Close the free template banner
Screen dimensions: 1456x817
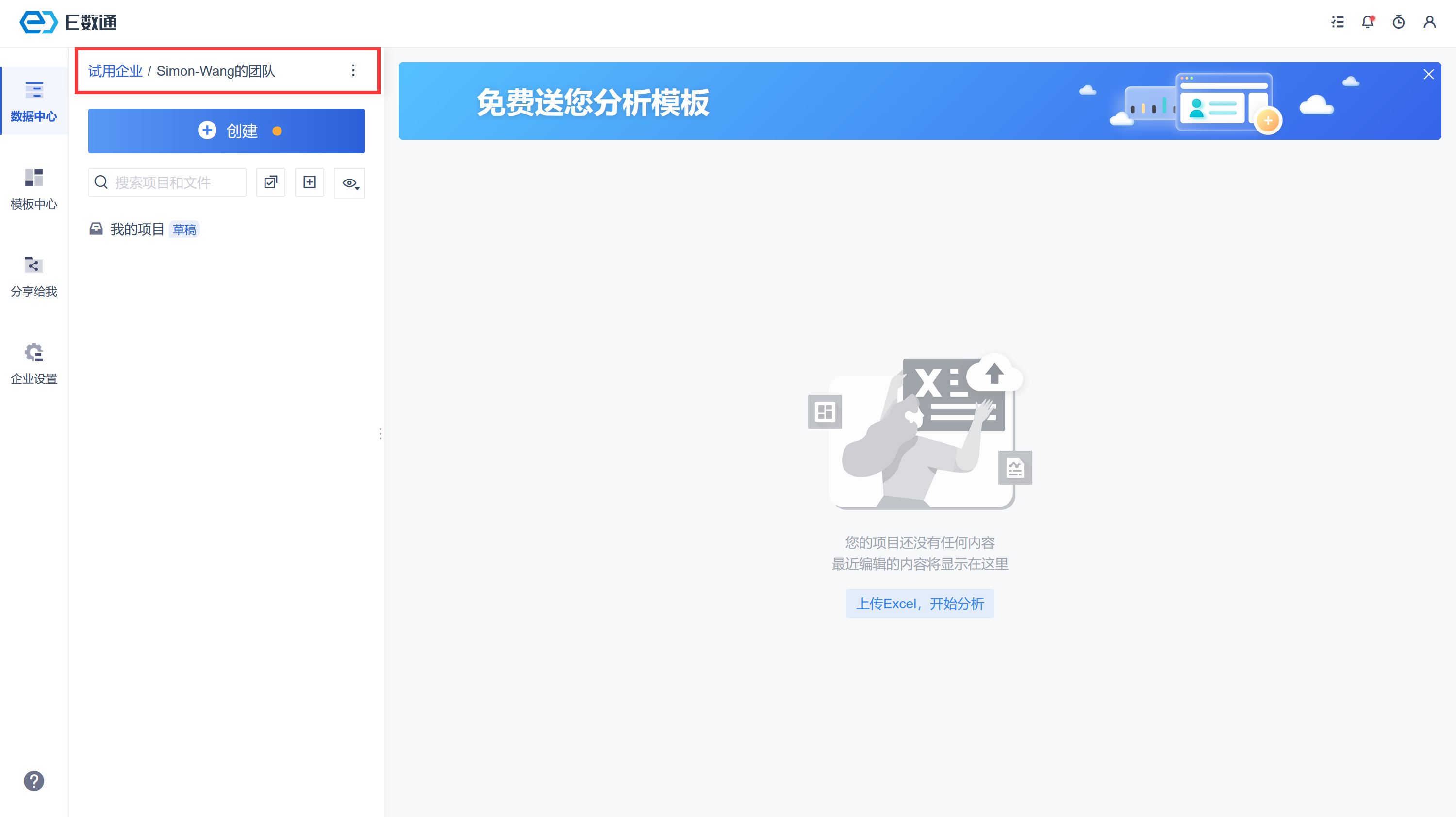(x=1428, y=75)
